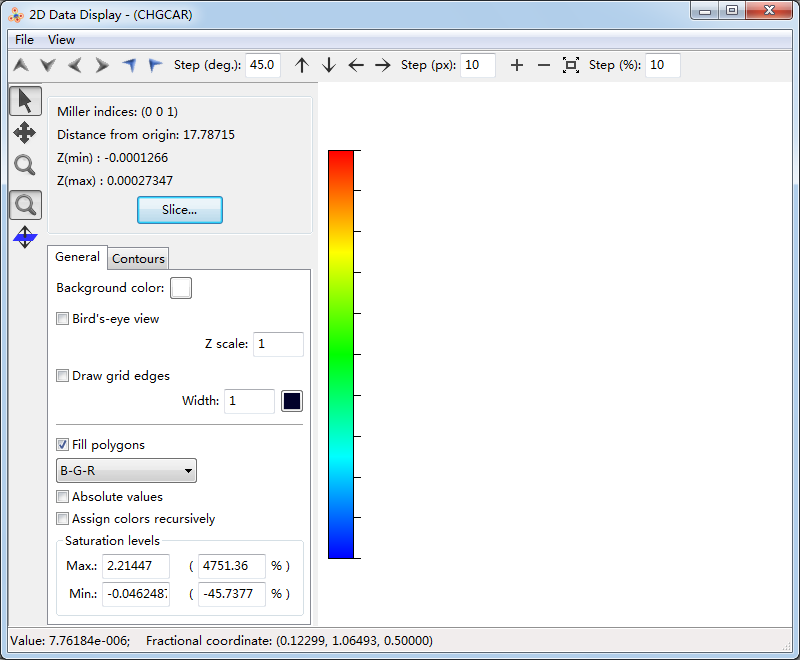Click the Z scale input field

279,344
